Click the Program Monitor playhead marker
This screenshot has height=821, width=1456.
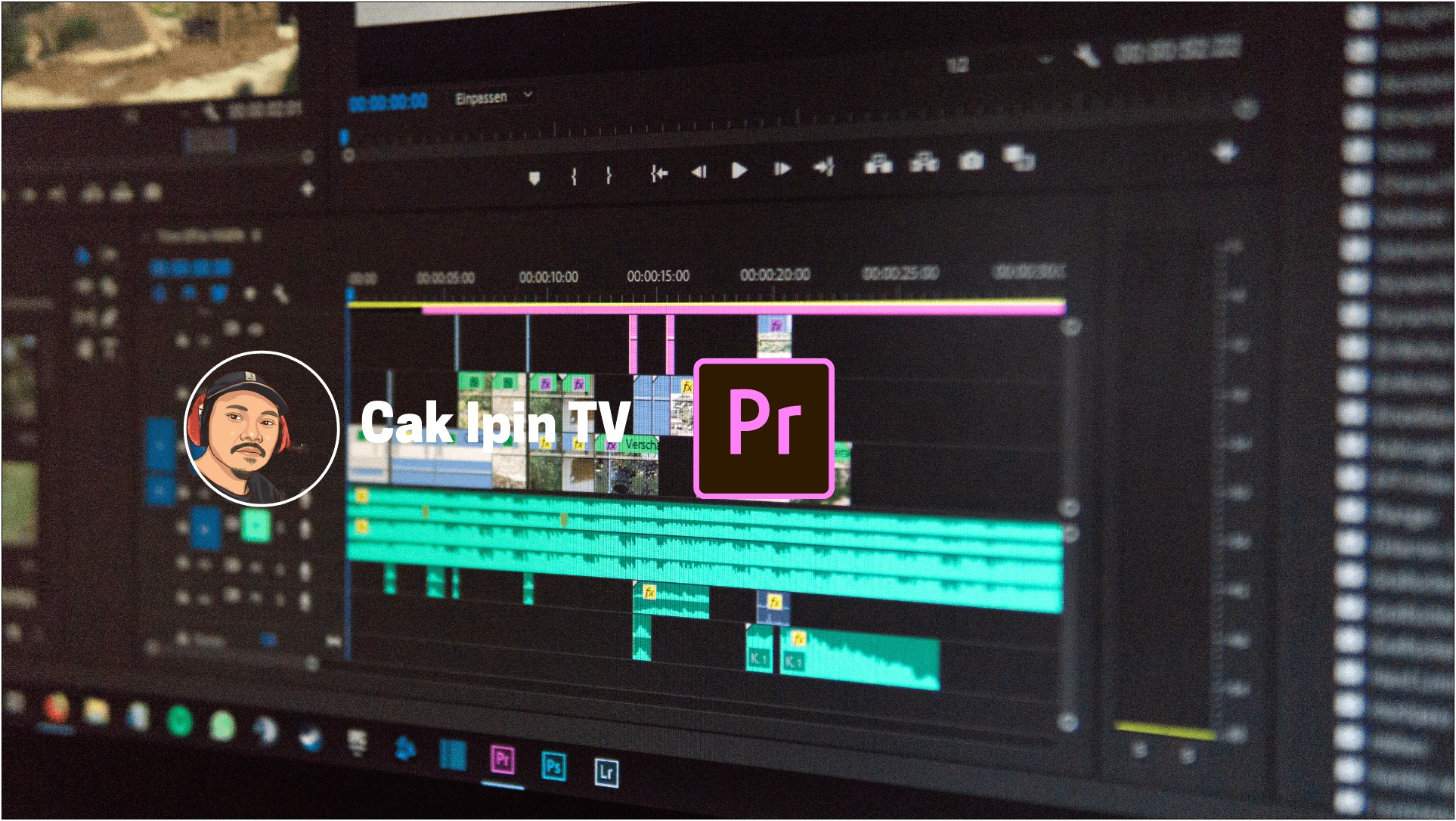(x=344, y=138)
